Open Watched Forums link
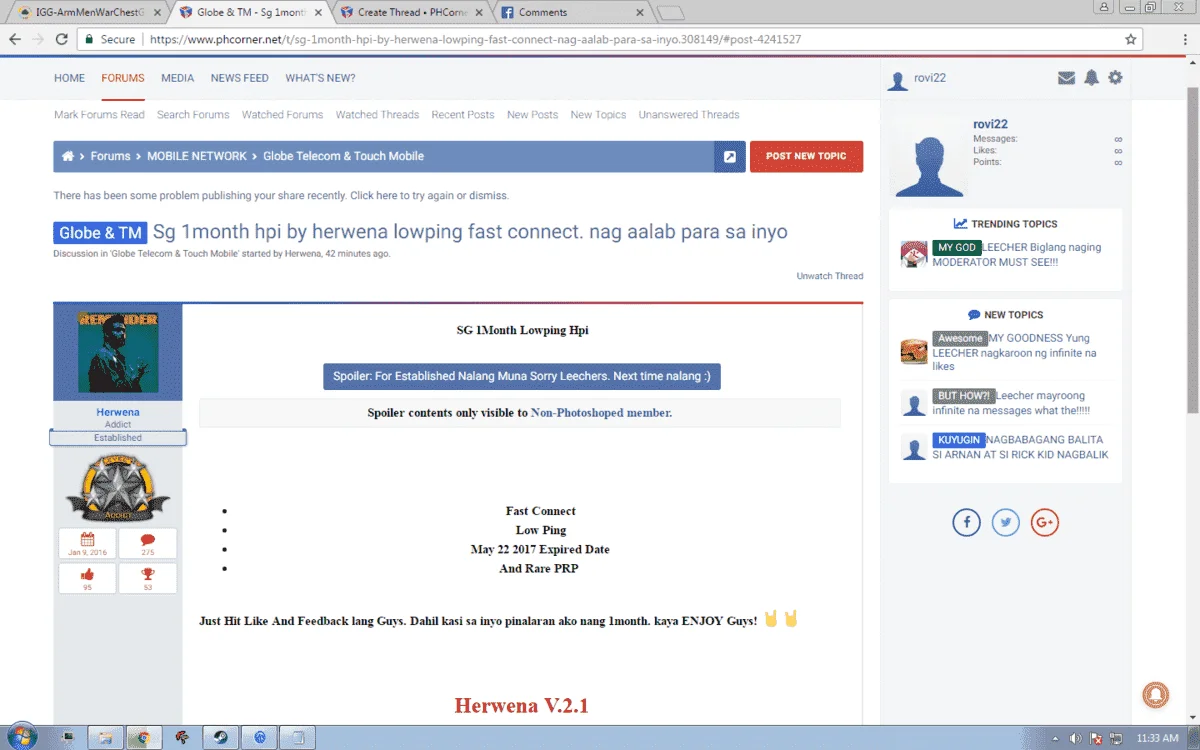The height and width of the screenshot is (750, 1200). pyautogui.click(x=282, y=115)
